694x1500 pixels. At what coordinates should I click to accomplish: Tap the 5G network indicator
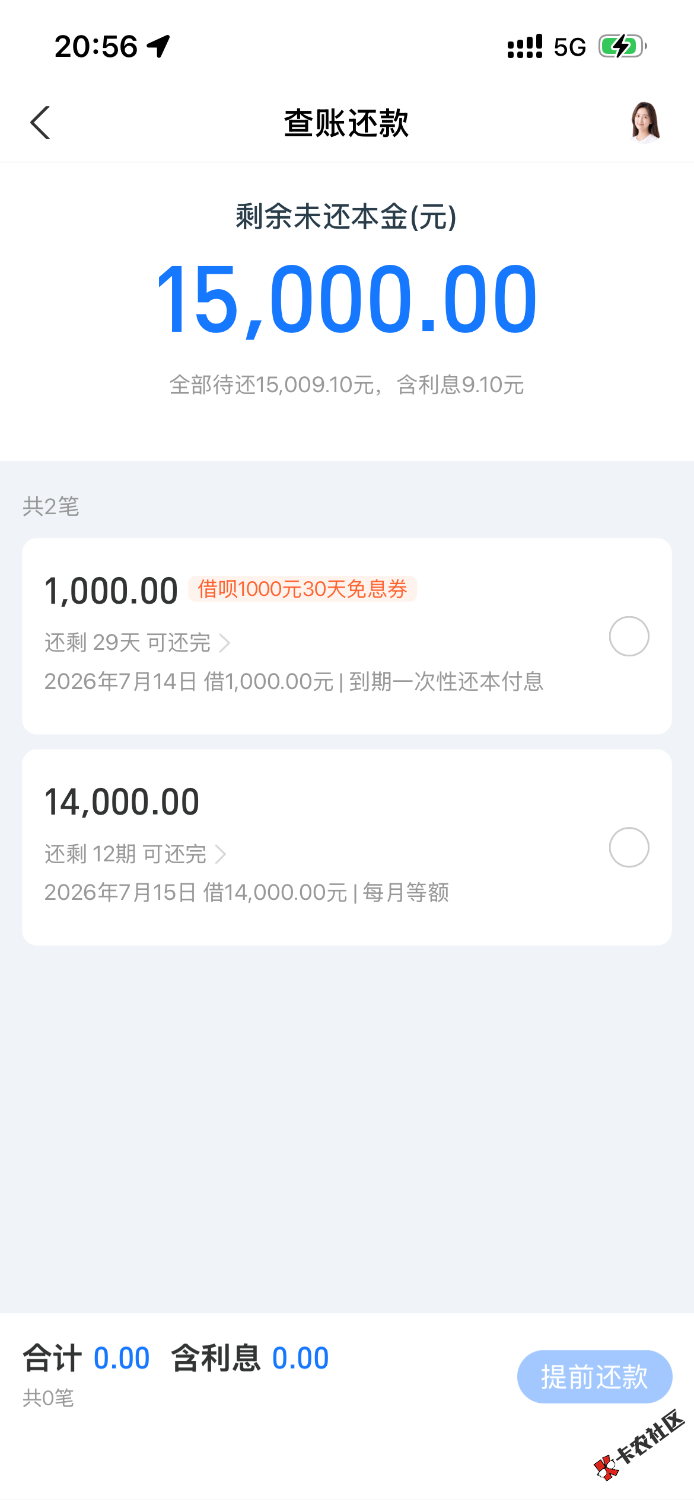[570, 47]
